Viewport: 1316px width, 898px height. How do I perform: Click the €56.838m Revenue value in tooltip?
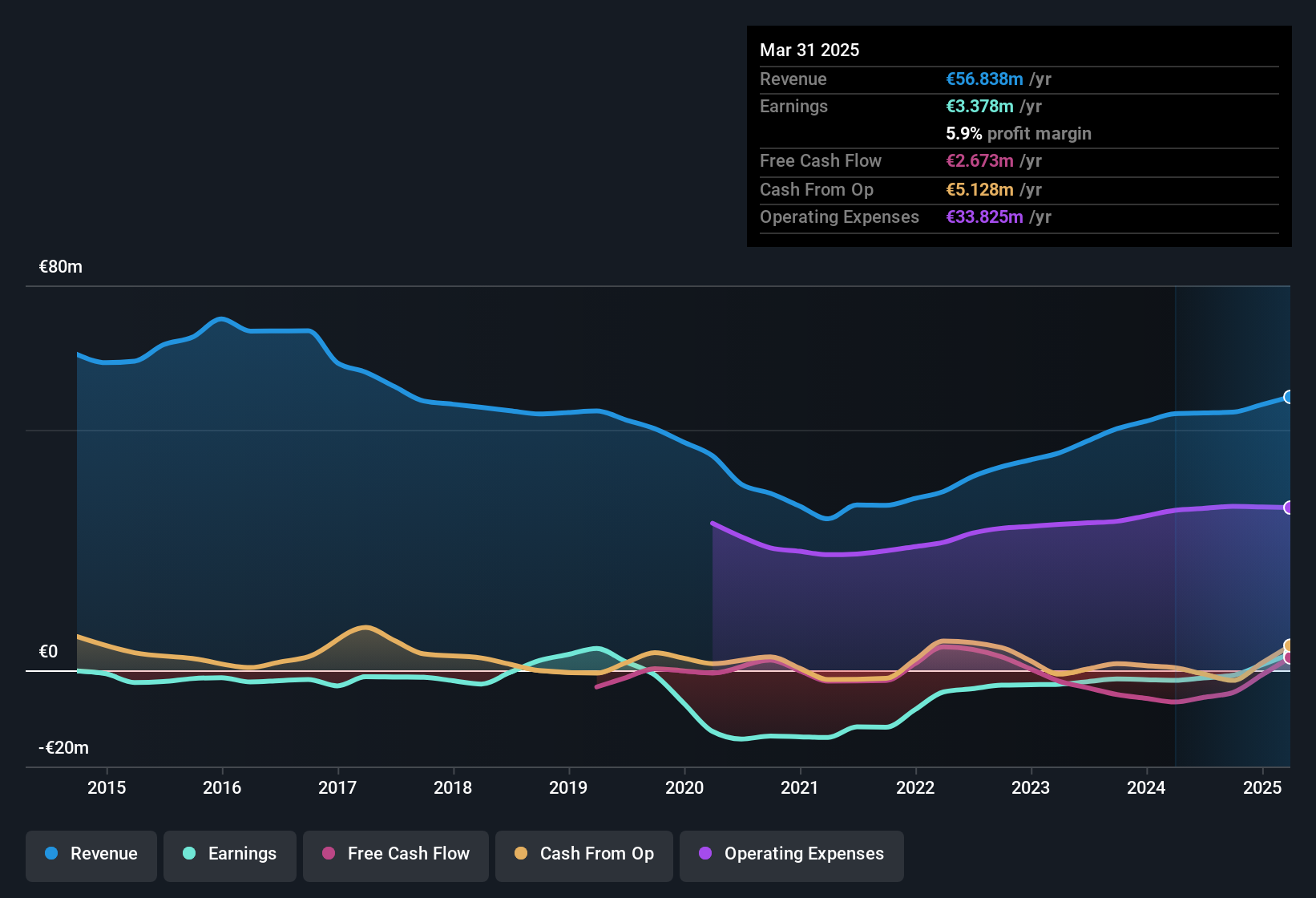pos(984,79)
